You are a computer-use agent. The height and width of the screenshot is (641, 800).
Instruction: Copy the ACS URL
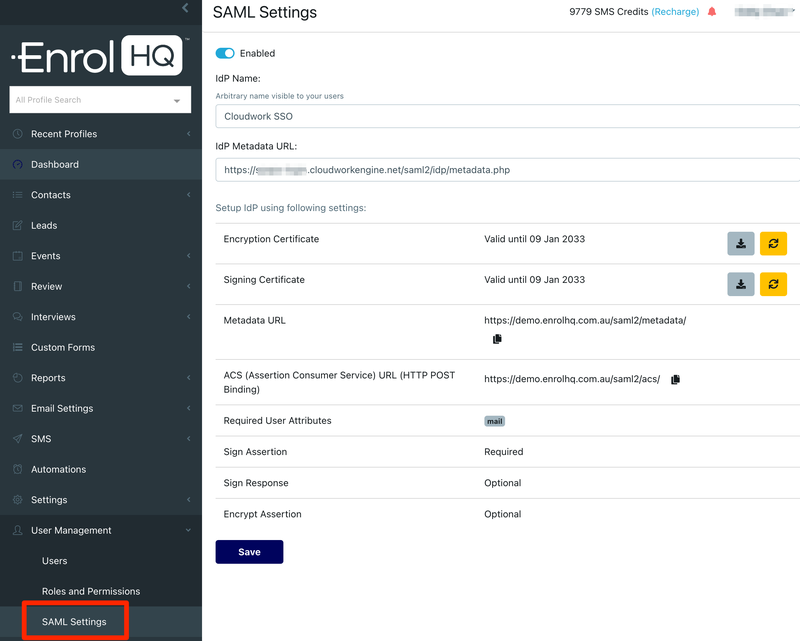[x=675, y=379]
